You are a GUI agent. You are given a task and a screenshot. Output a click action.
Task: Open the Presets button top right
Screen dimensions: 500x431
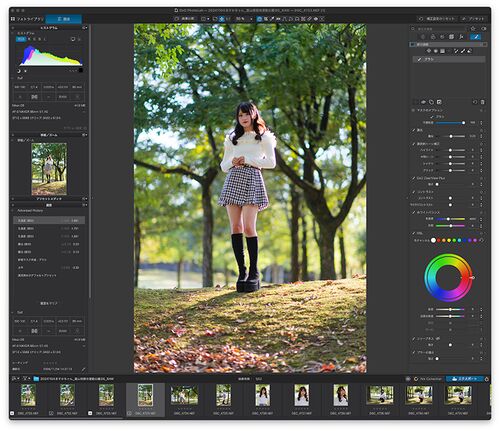pyautogui.click(x=474, y=19)
